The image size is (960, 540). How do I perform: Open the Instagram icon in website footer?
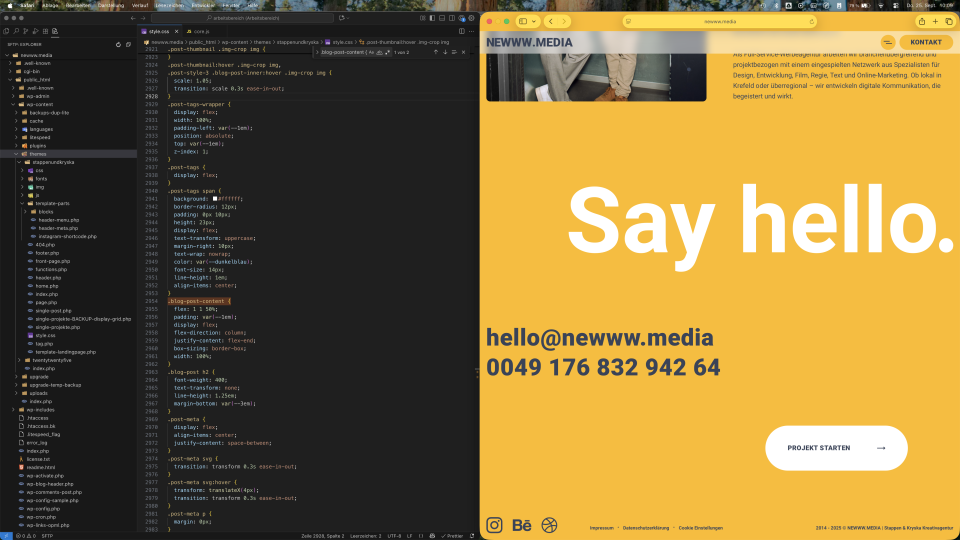[x=494, y=525]
